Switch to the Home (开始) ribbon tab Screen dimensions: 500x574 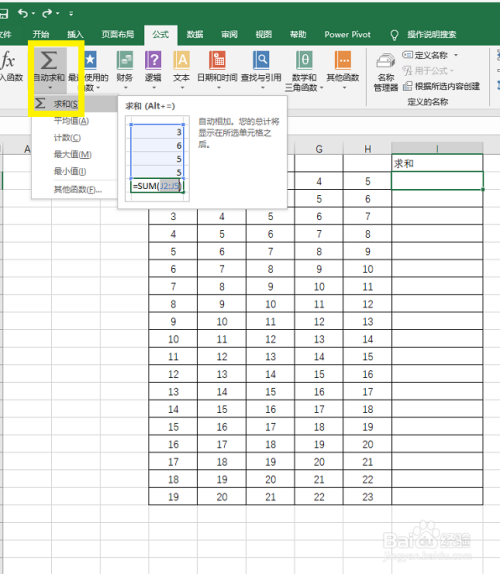tap(41, 35)
